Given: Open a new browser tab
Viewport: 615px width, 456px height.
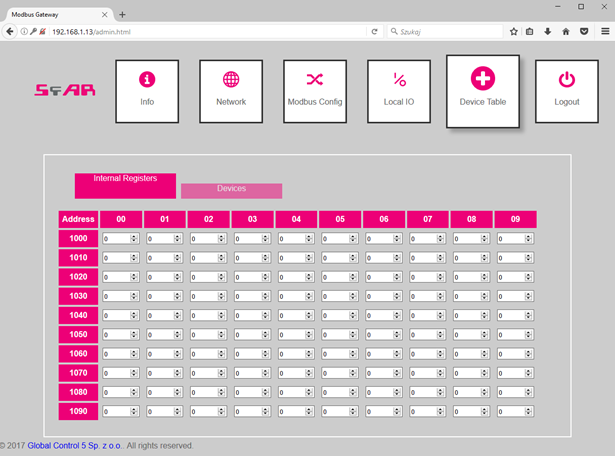Looking at the screenshot, I should 122,14.
